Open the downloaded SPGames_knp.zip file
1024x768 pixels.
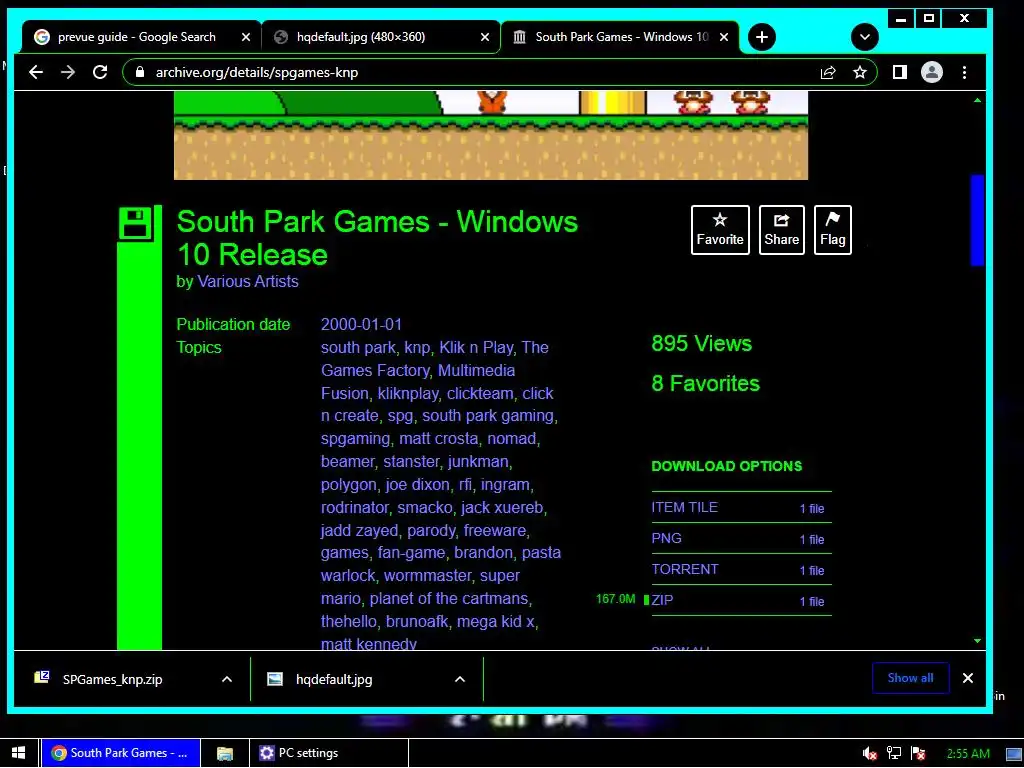[112, 679]
